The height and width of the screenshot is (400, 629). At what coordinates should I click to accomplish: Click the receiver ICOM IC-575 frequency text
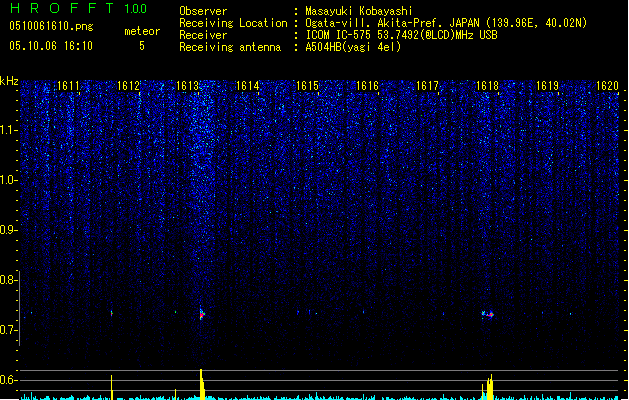coord(402,35)
